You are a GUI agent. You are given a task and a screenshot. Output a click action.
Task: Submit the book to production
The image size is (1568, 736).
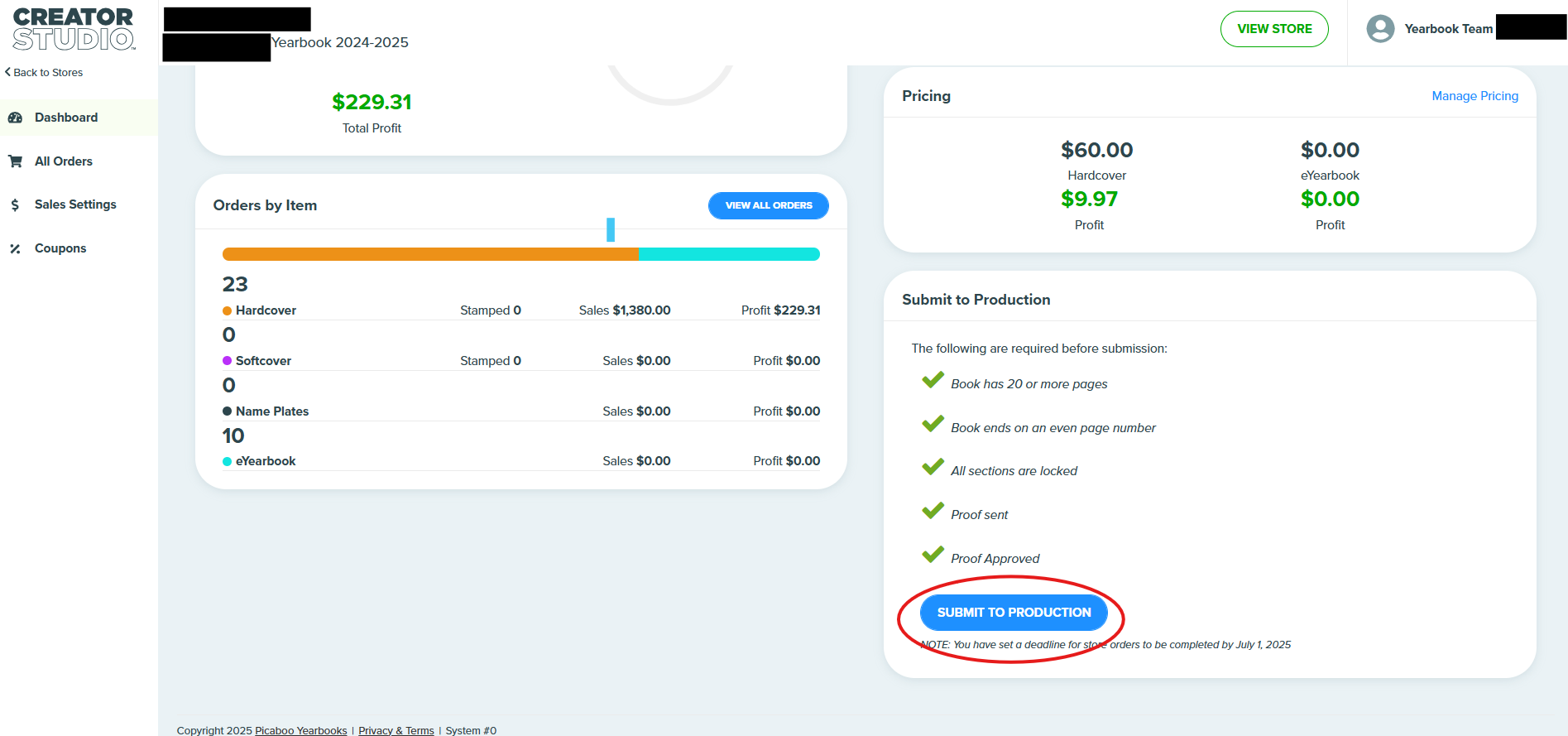pyautogui.click(x=1014, y=613)
